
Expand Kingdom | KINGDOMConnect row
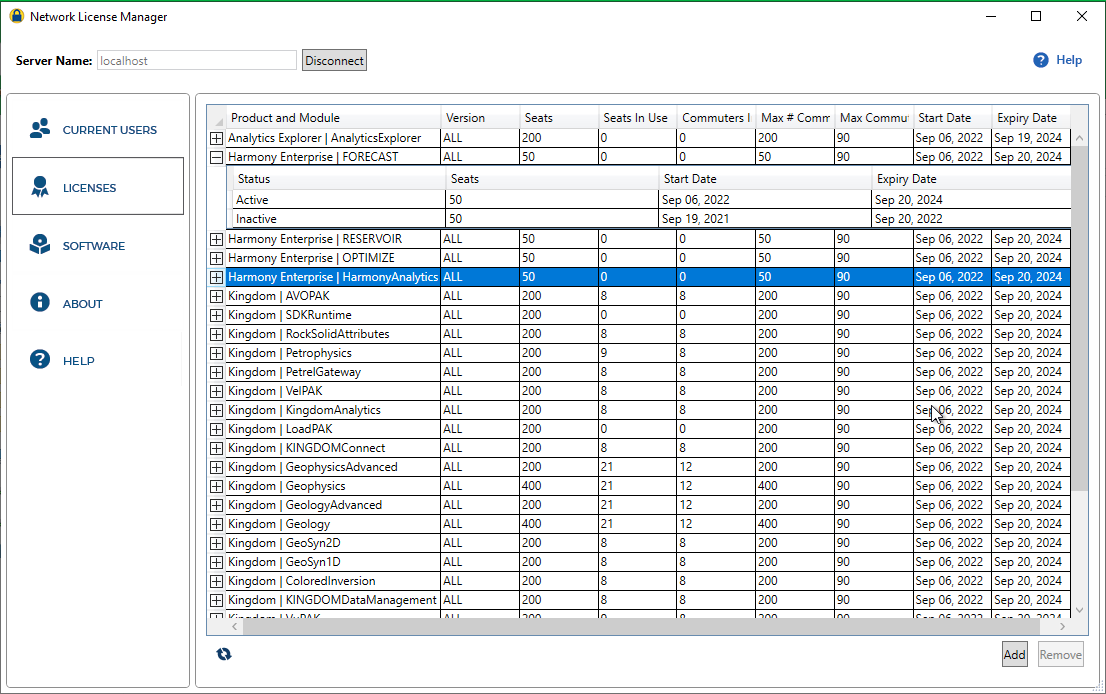[217, 449]
